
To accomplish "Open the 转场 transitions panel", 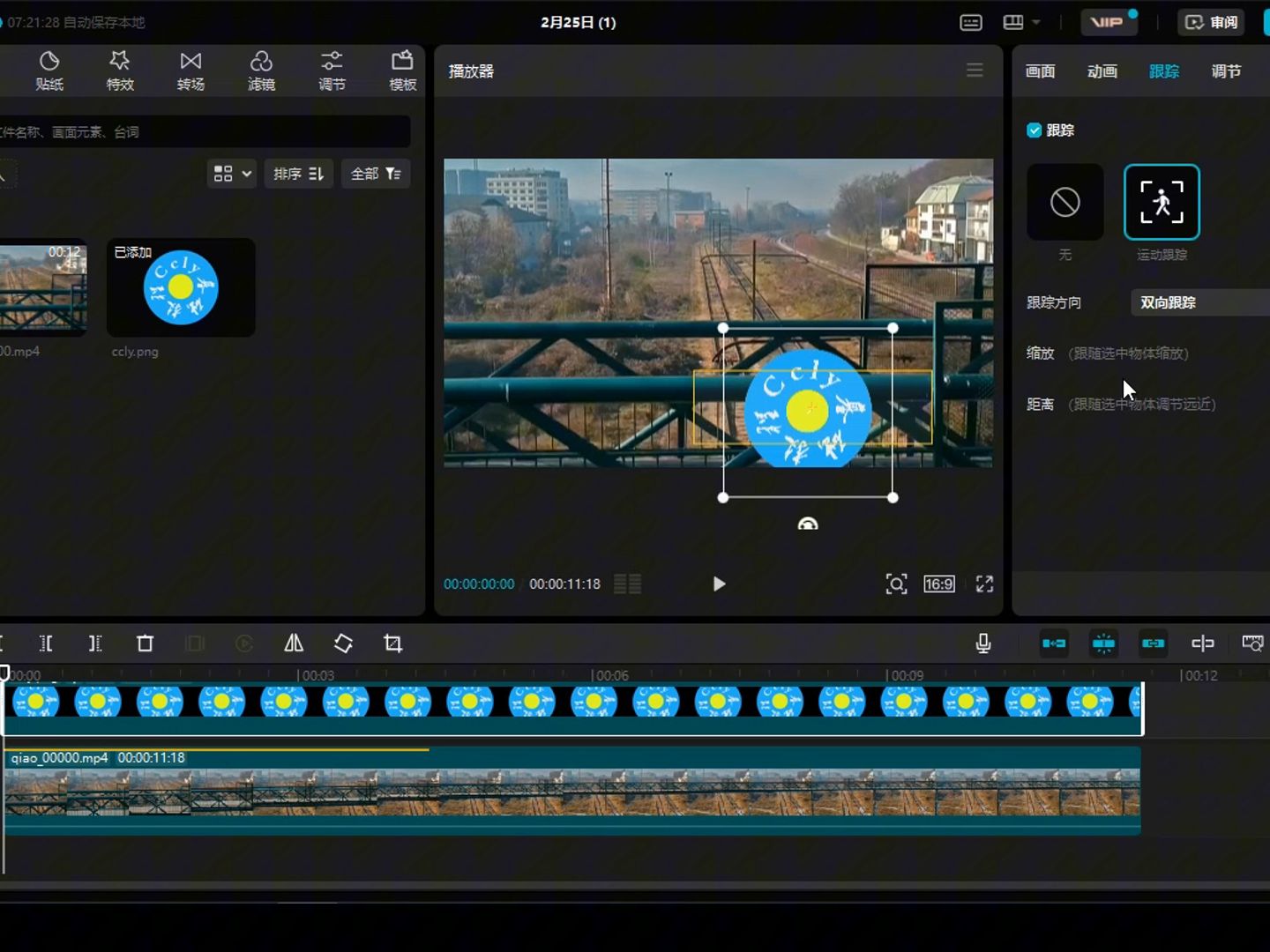I will [x=190, y=71].
